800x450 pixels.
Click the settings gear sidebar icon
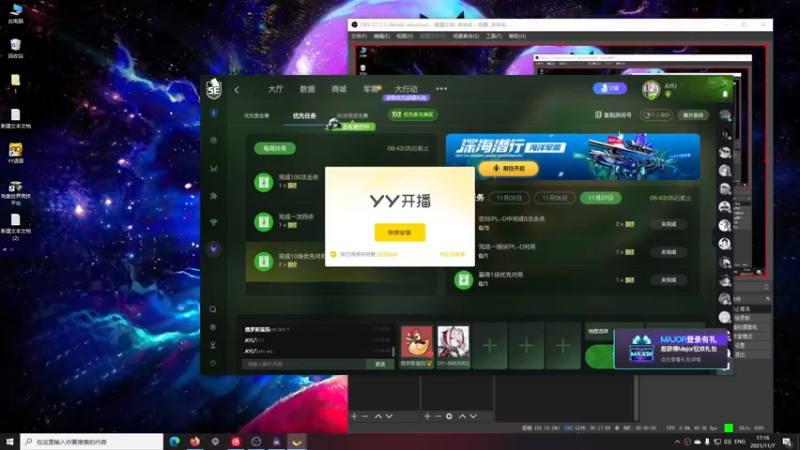[213, 327]
